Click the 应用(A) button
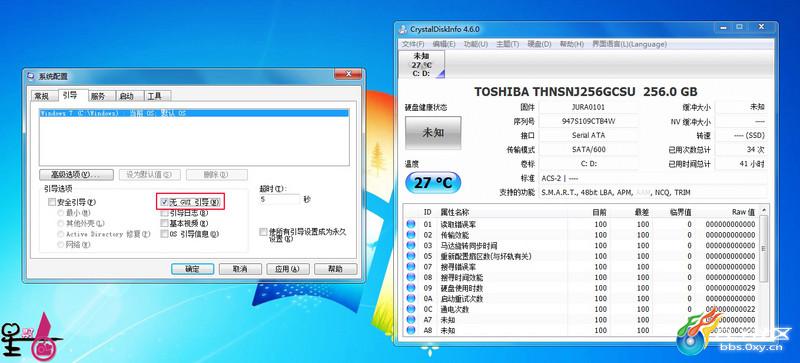The image size is (800, 363). pos(286,269)
